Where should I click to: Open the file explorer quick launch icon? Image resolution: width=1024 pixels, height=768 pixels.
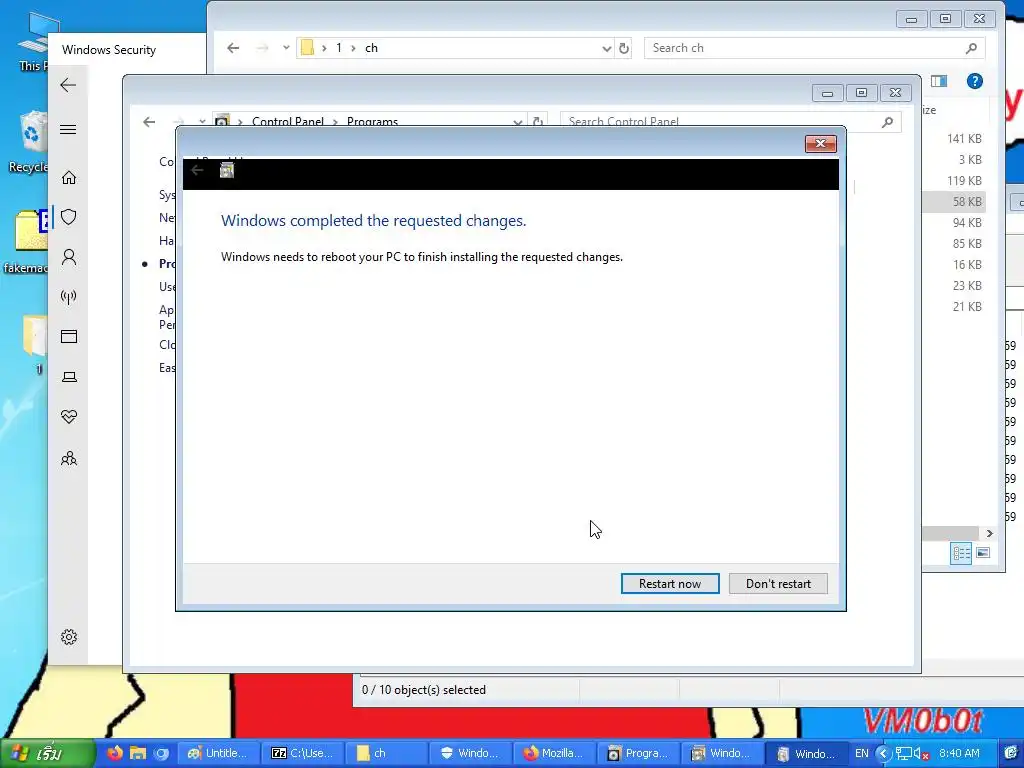[x=138, y=753]
